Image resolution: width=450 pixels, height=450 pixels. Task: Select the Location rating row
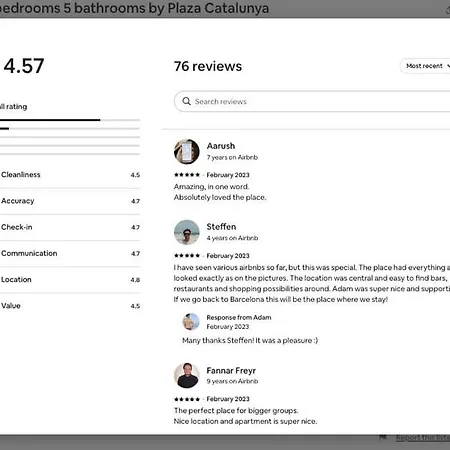(70, 280)
